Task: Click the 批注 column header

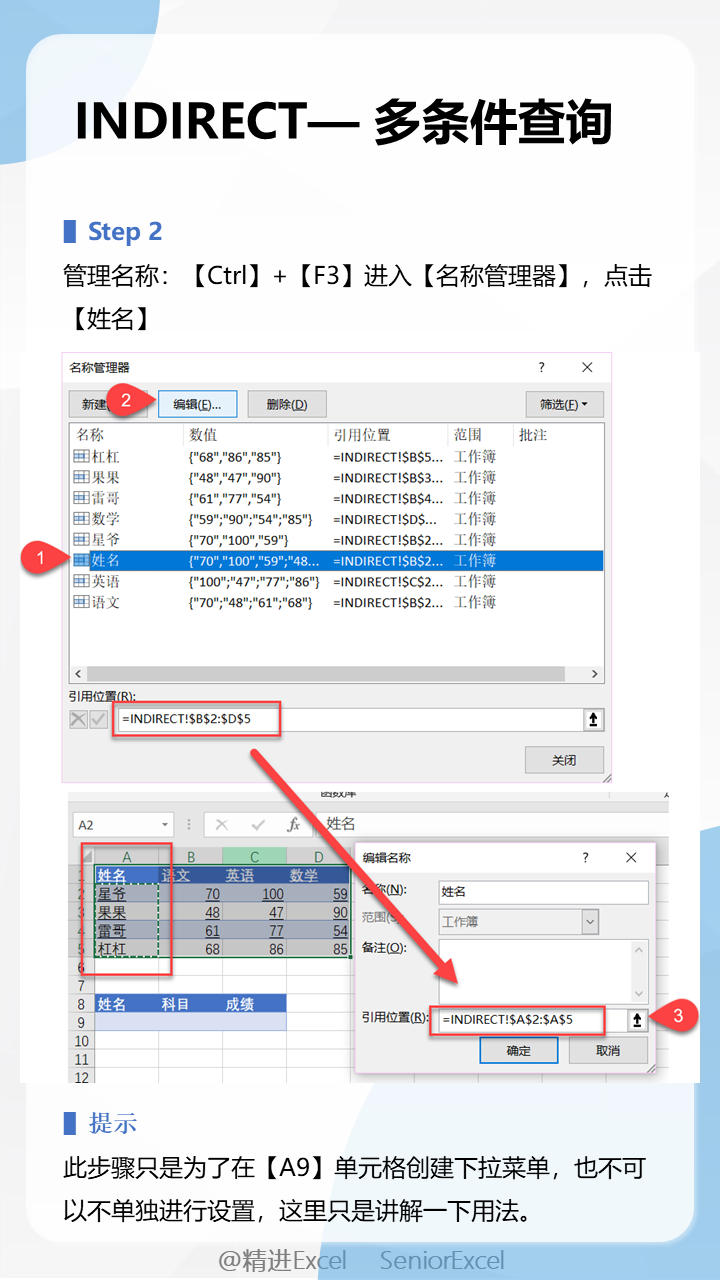Action: coord(557,435)
